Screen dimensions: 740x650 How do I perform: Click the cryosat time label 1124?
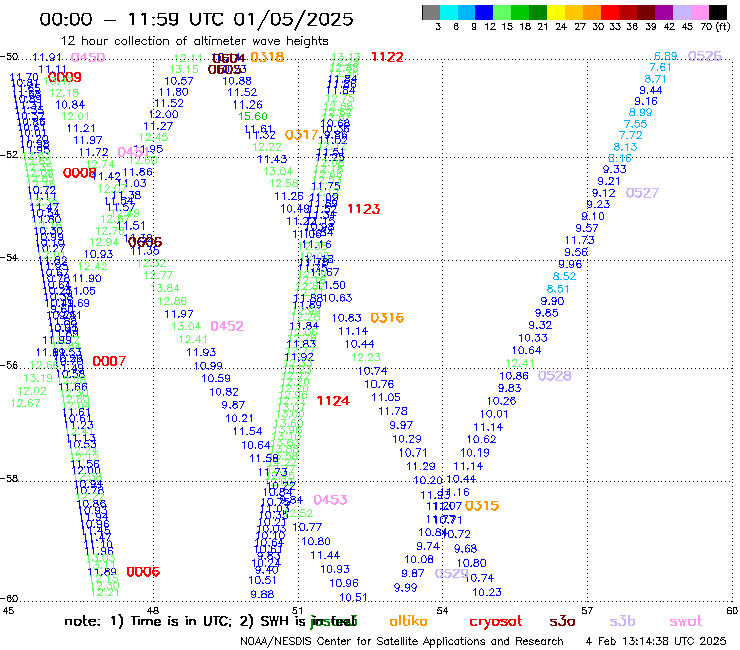tap(333, 401)
